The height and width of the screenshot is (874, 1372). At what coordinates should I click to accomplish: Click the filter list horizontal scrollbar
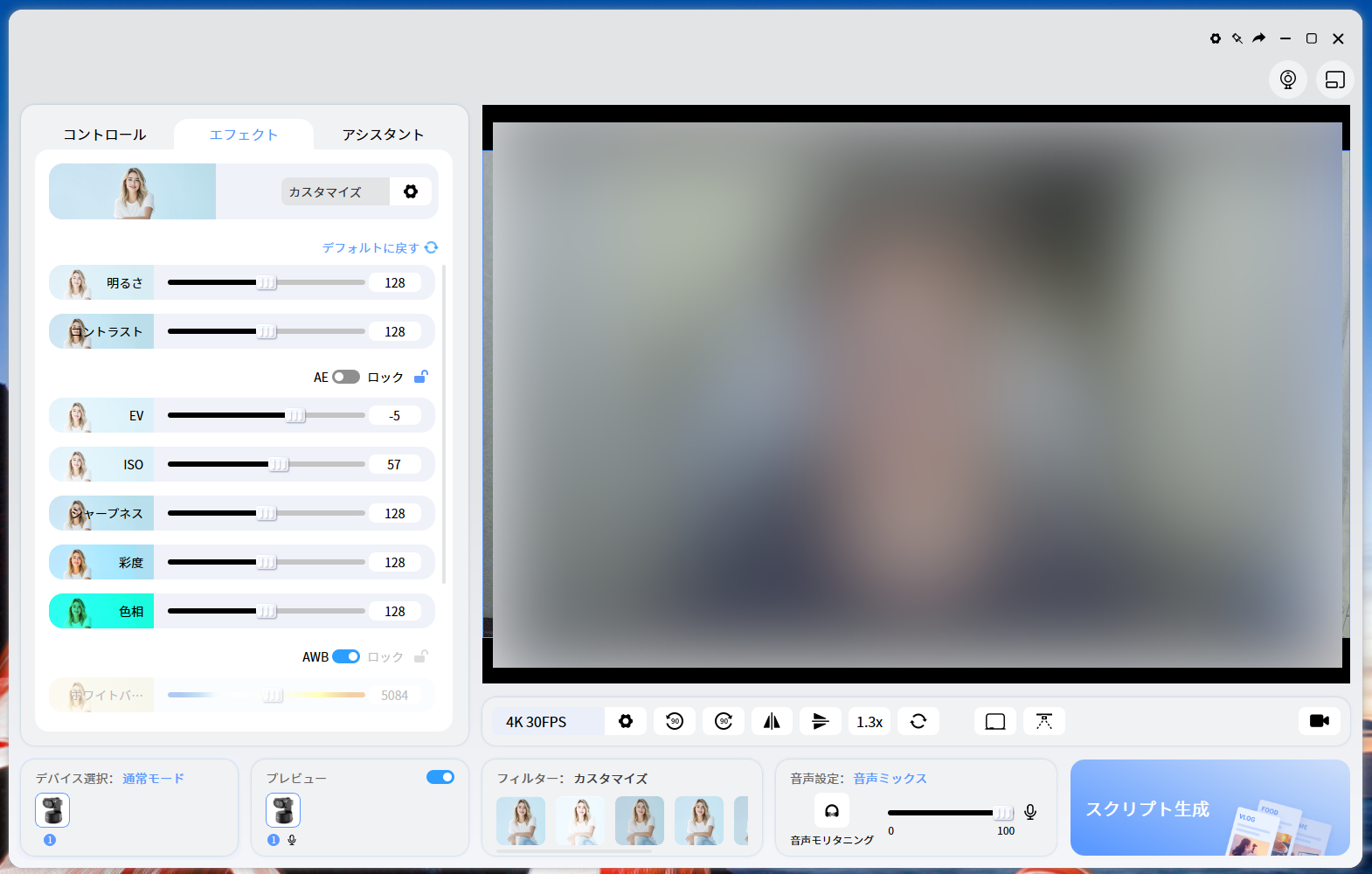(576, 850)
